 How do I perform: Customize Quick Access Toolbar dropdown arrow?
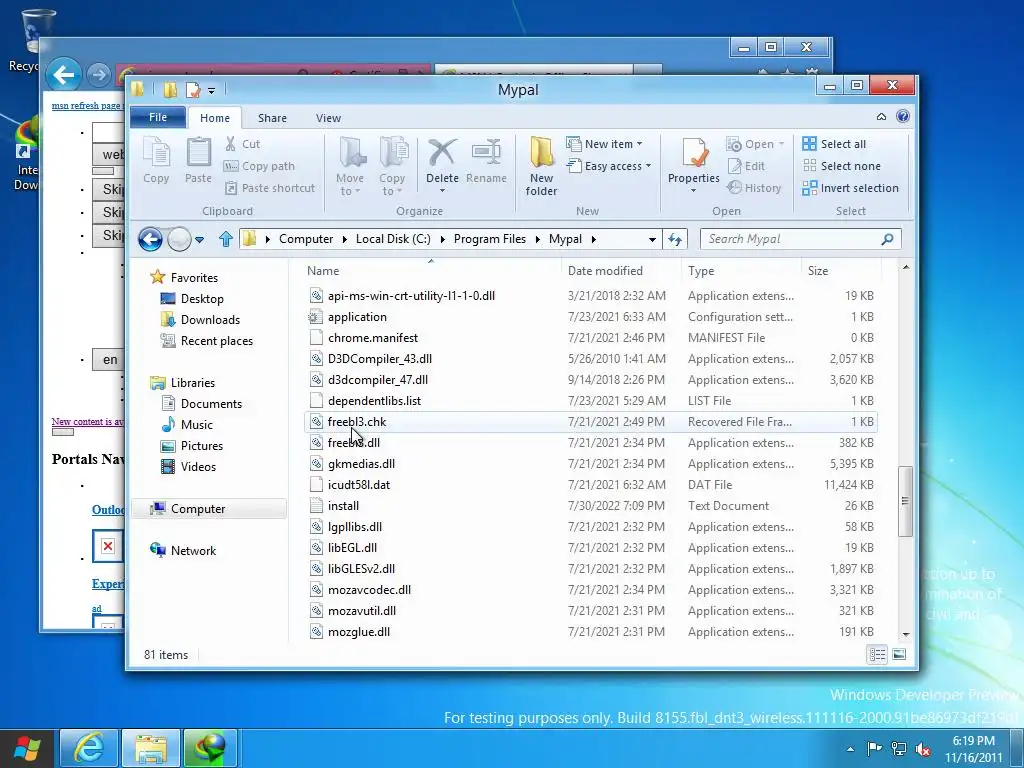[x=212, y=90]
